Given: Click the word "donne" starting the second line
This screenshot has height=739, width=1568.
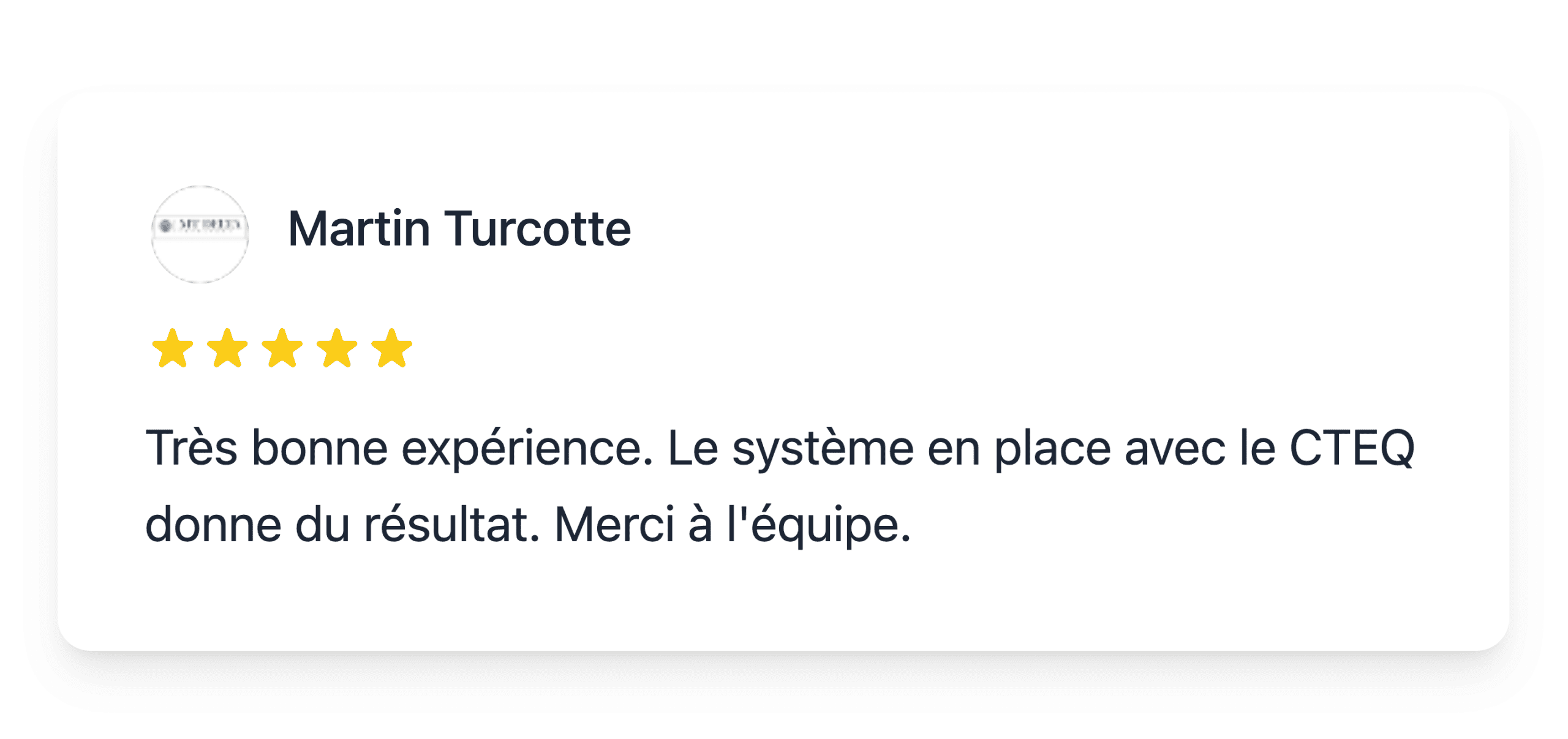Looking at the screenshot, I should pos(213,525).
